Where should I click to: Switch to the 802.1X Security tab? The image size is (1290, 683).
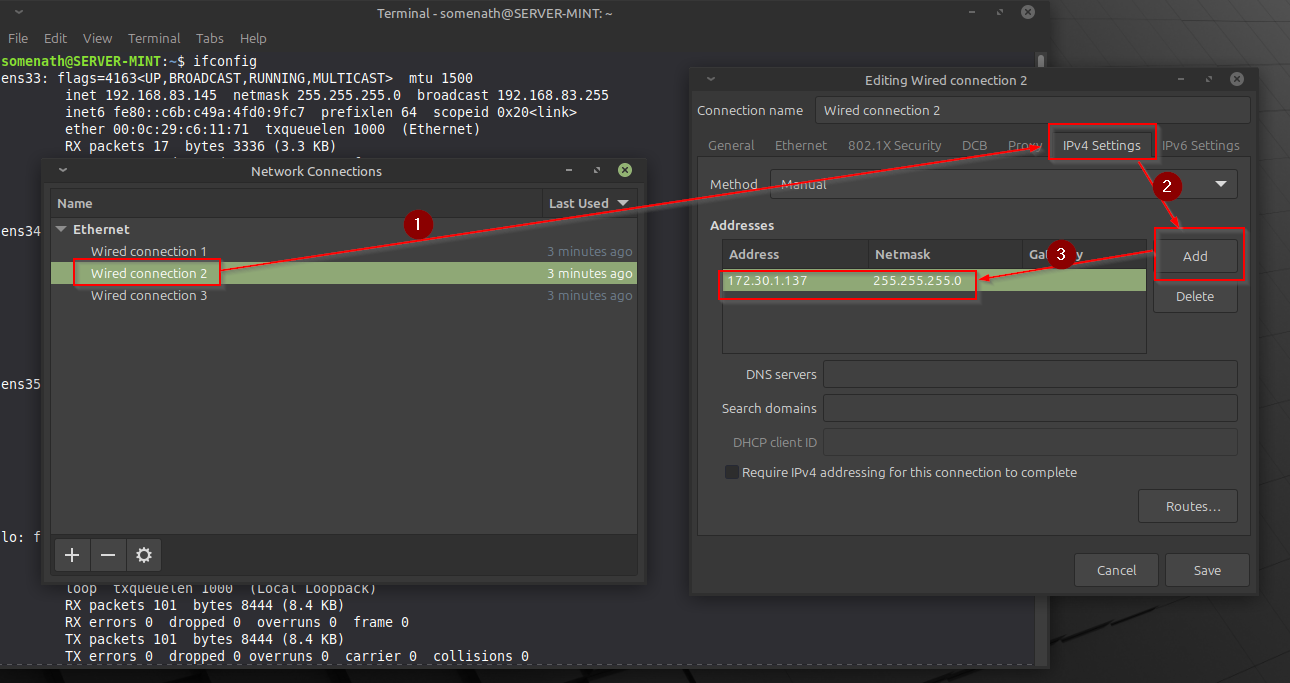pos(895,145)
